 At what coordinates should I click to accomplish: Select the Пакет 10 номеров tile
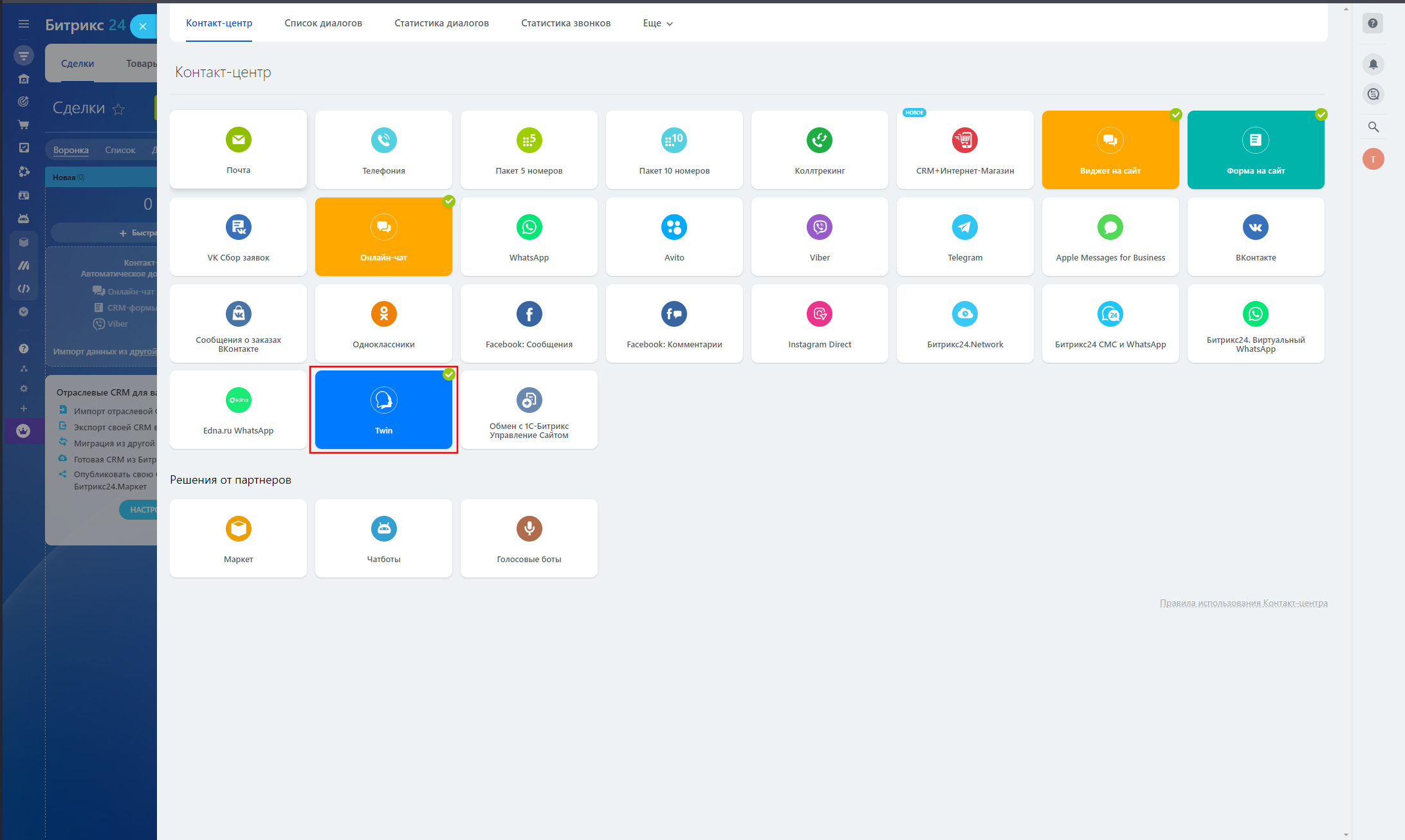[x=674, y=149]
